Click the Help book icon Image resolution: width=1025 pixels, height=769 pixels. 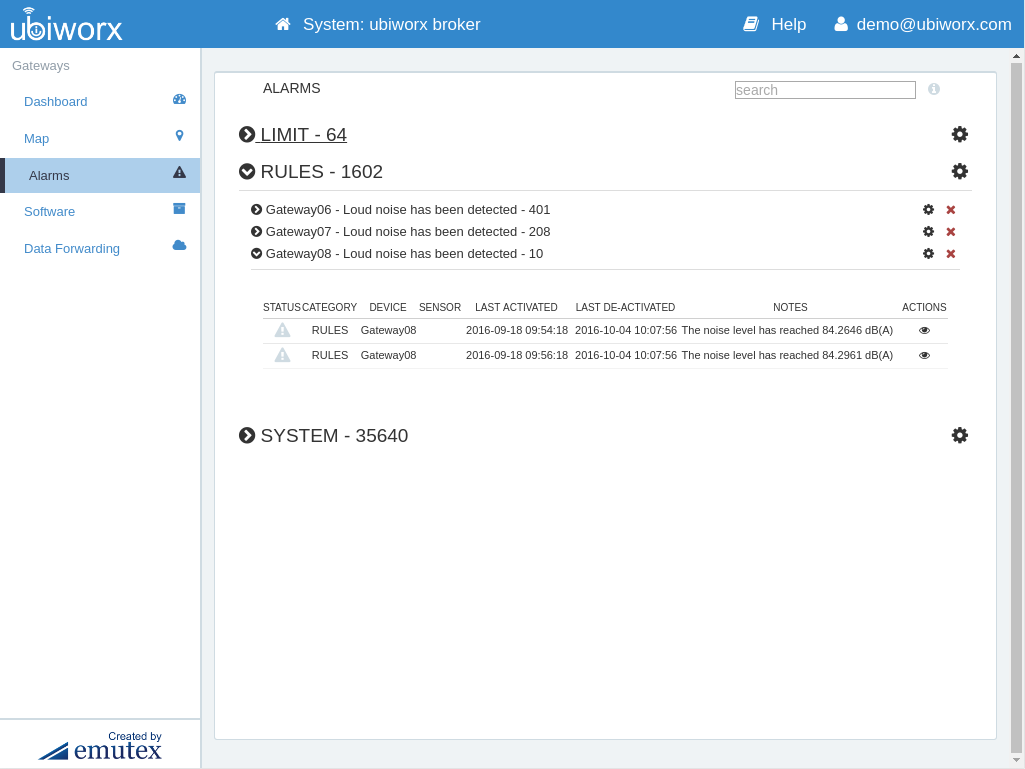coord(751,24)
